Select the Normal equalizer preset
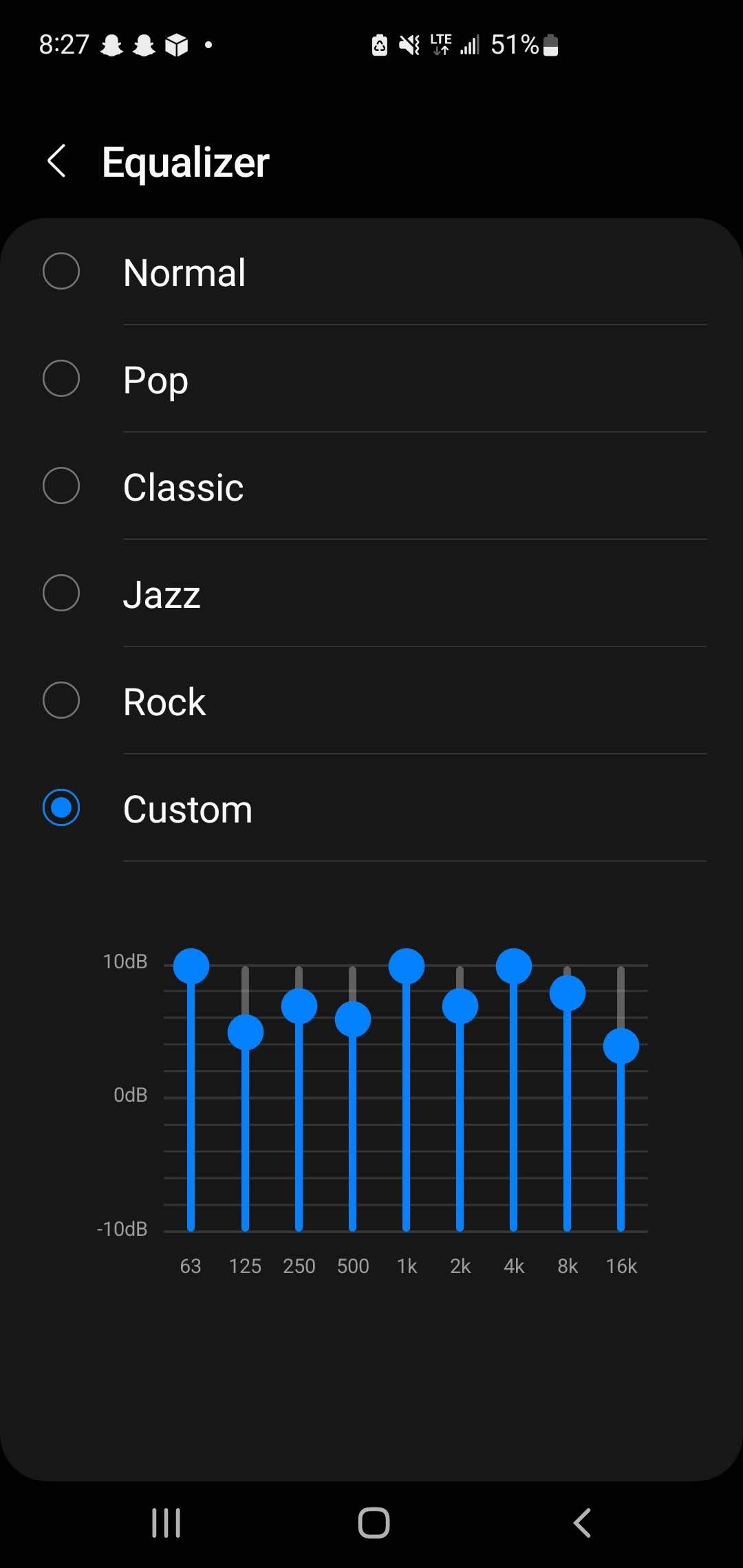This screenshot has width=743, height=1568. (x=61, y=272)
